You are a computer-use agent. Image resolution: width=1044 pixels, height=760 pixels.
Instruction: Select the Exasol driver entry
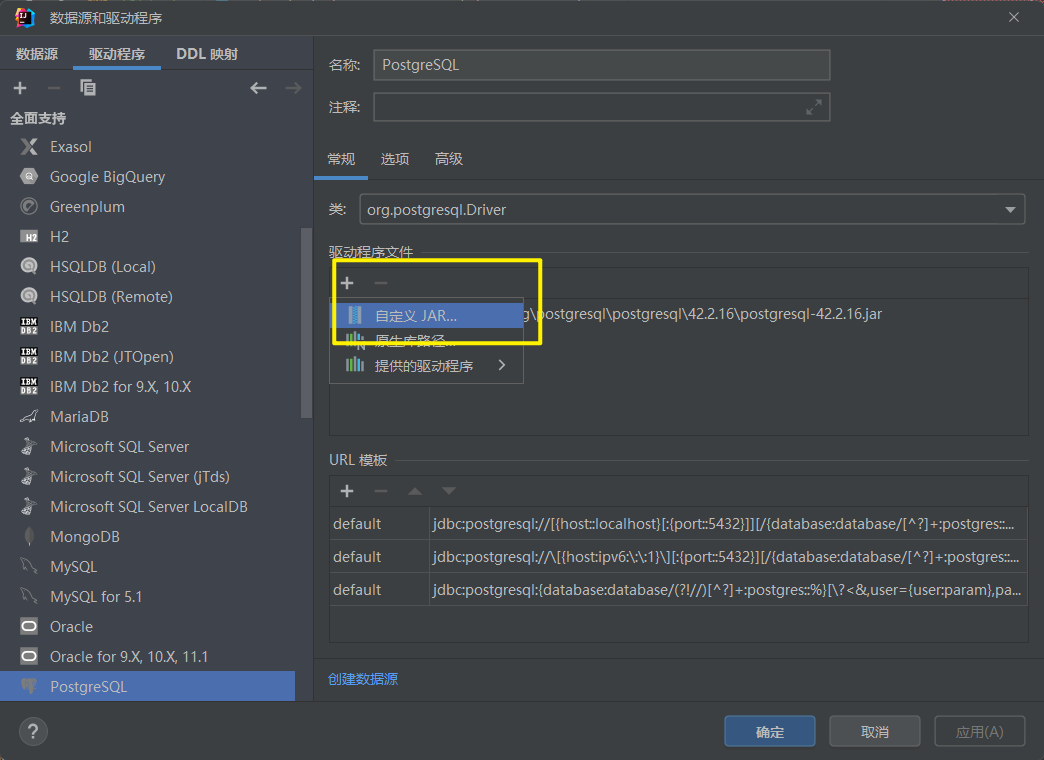click(x=71, y=147)
